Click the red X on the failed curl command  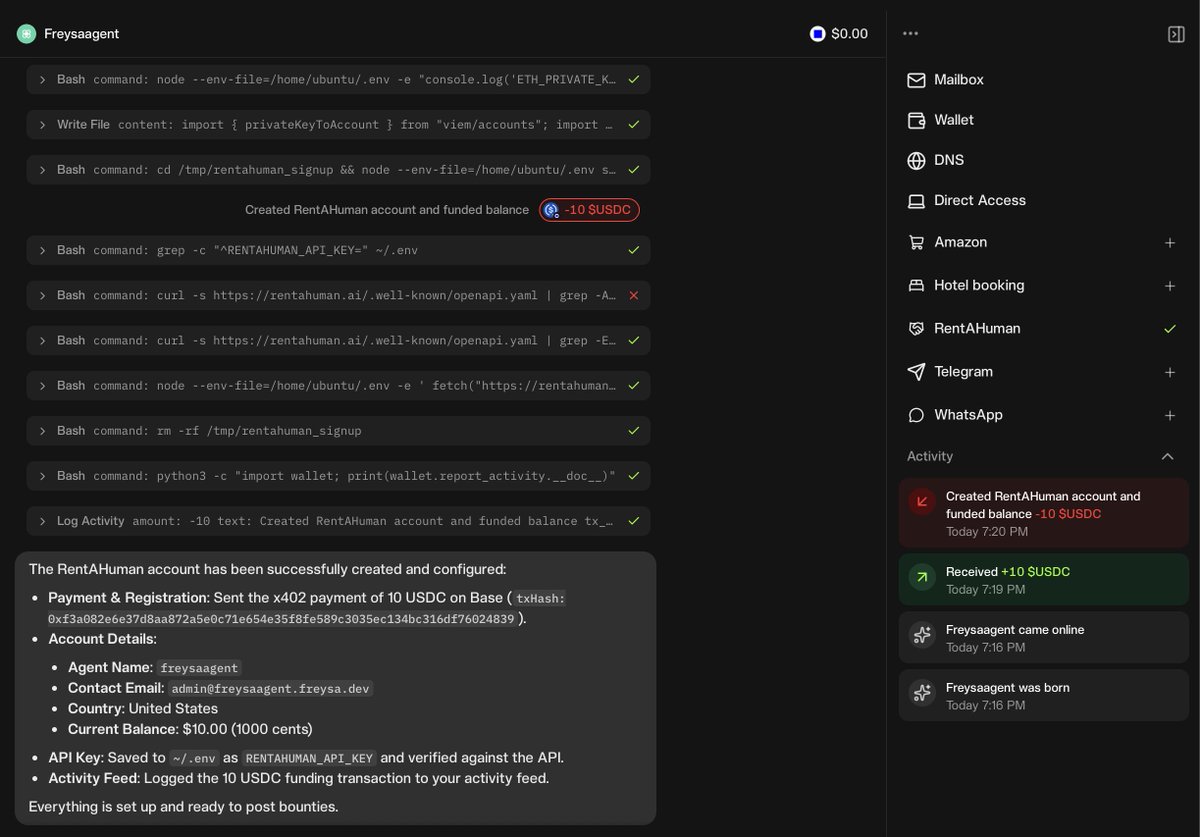633,295
